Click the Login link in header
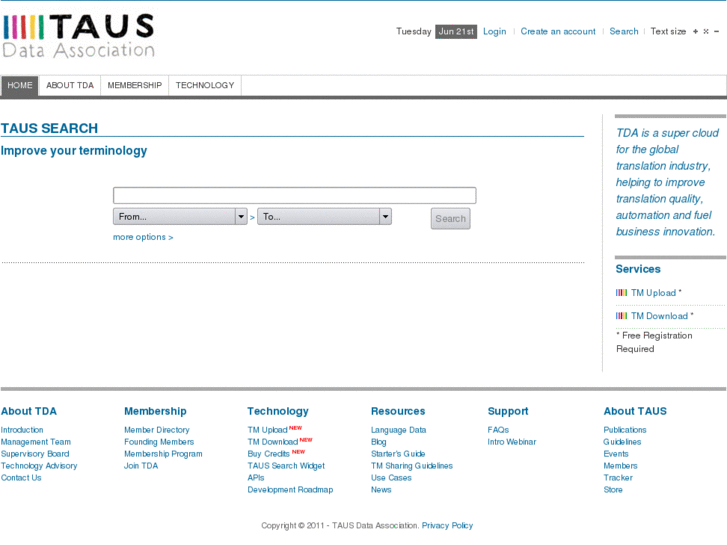This screenshot has height=545, width=727. tap(495, 32)
